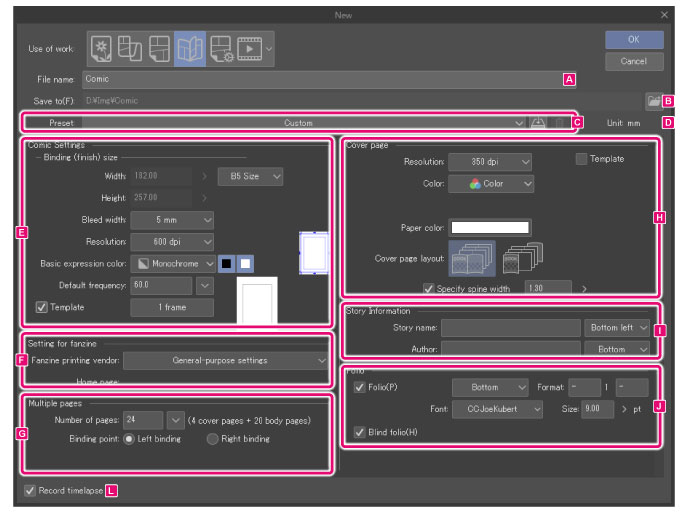The width and height of the screenshot is (693, 512).
Task: Click the 1 frame template button
Action: pyautogui.click(x=172, y=307)
